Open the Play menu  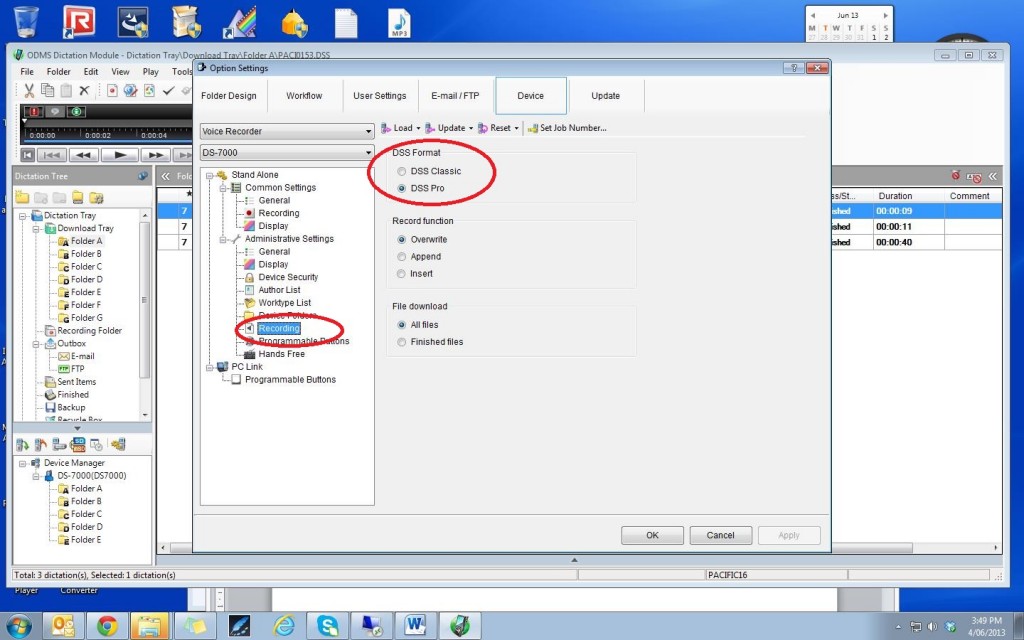(x=150, y=71)
